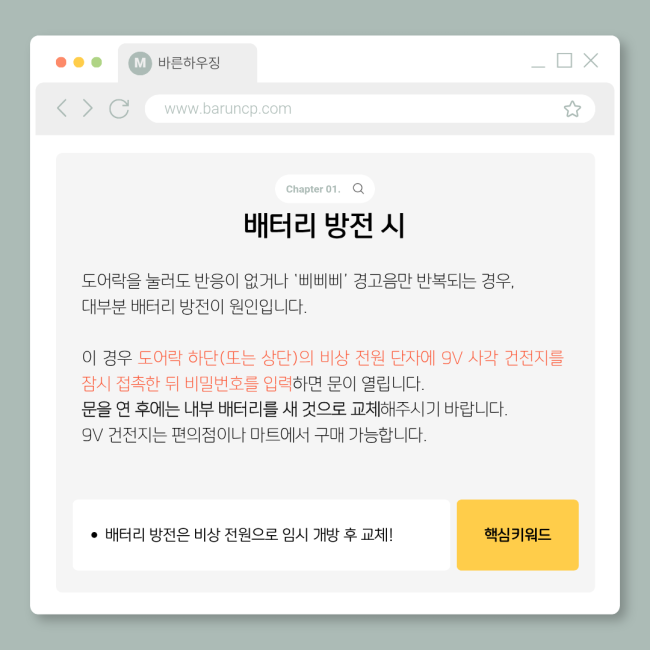Bookmark the page with star icon

(572, 109)
